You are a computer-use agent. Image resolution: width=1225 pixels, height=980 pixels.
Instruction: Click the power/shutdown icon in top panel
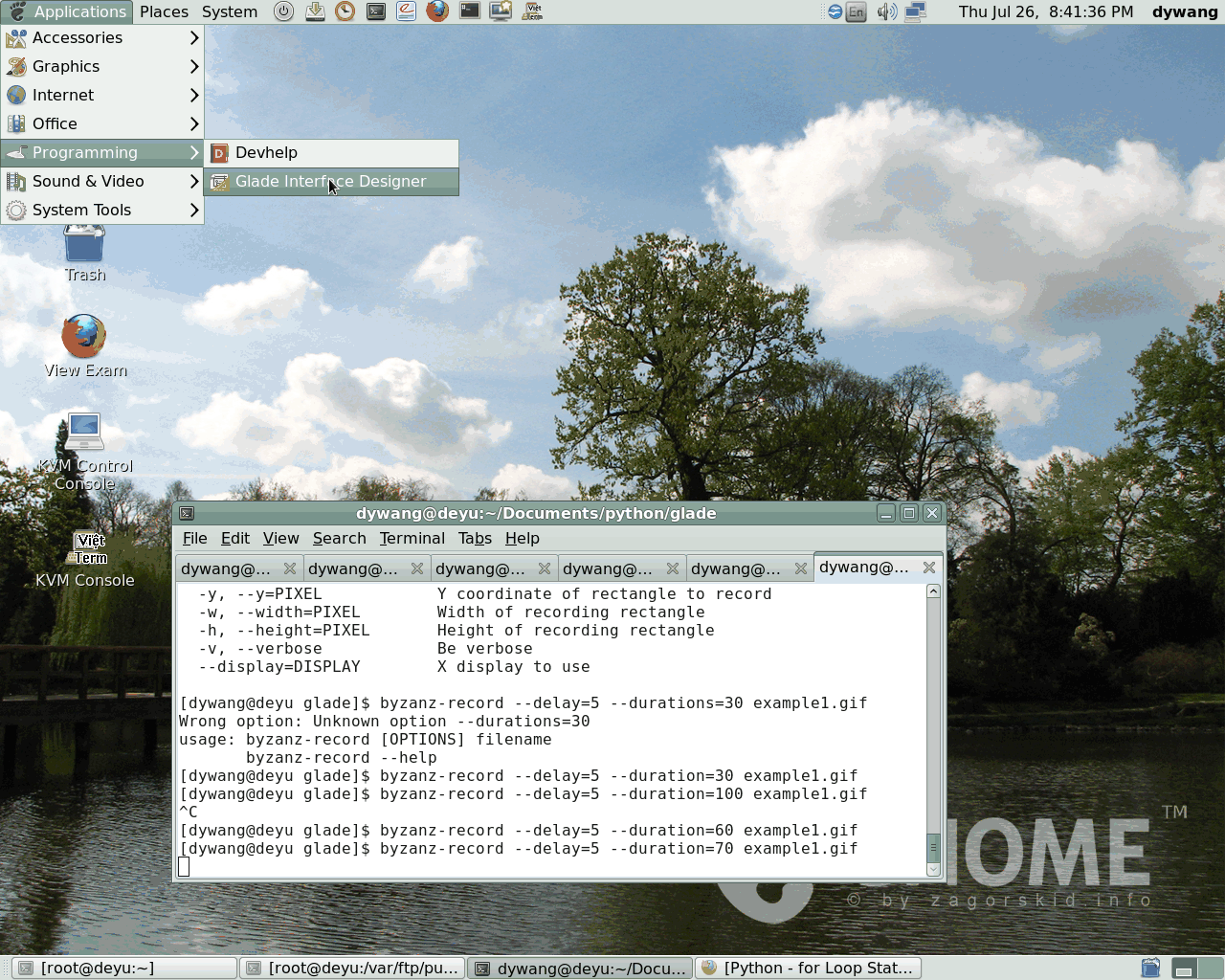(283, 11)
